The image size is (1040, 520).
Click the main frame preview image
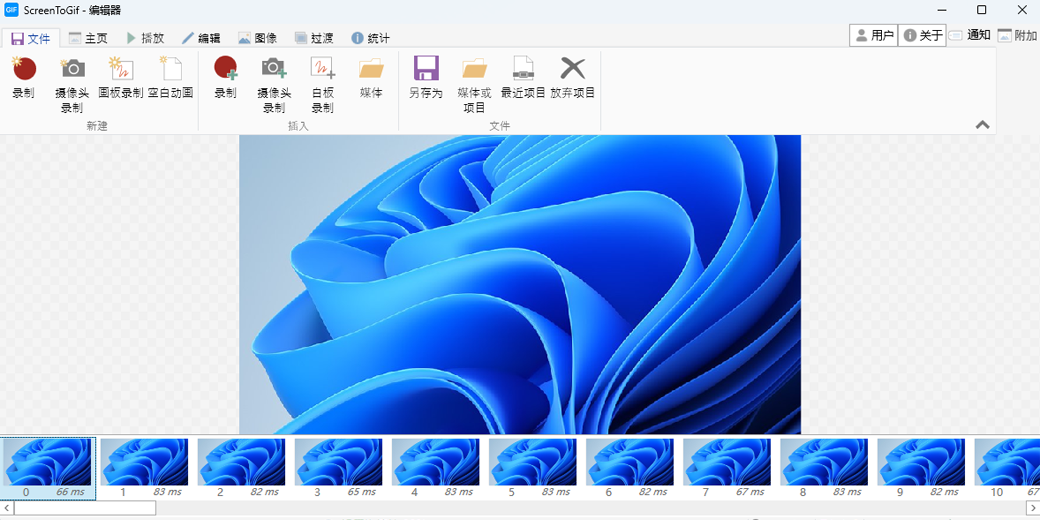(x=520, y=285)
